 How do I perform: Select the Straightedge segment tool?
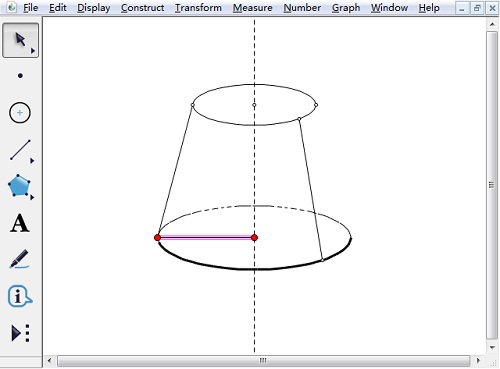pos(20,150)
